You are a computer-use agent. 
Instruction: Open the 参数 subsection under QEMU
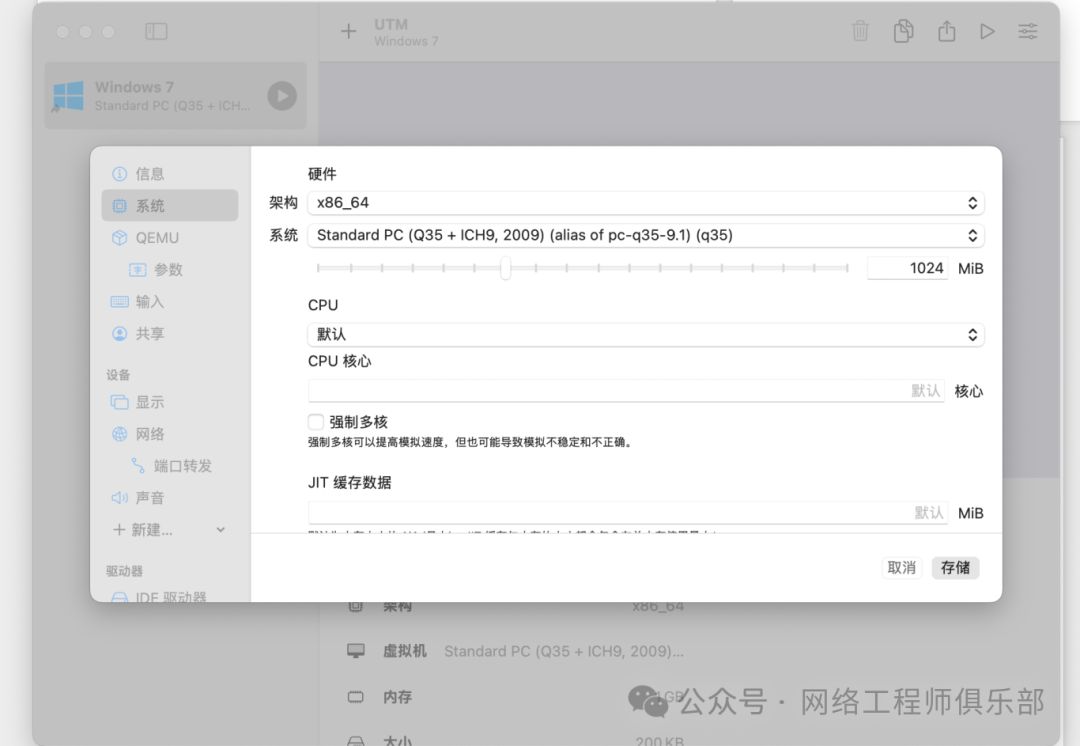coord(168,269)
